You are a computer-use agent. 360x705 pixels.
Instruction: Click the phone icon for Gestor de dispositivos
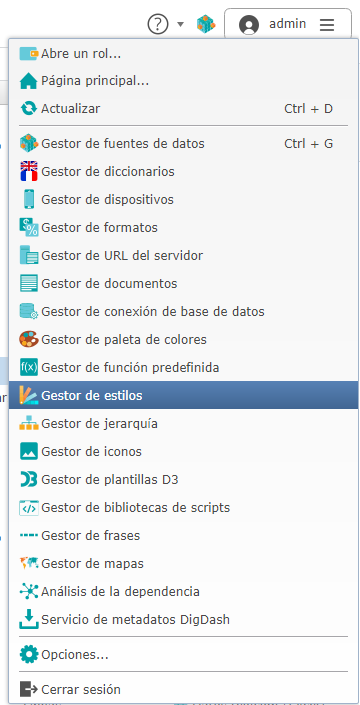point(29,199)
